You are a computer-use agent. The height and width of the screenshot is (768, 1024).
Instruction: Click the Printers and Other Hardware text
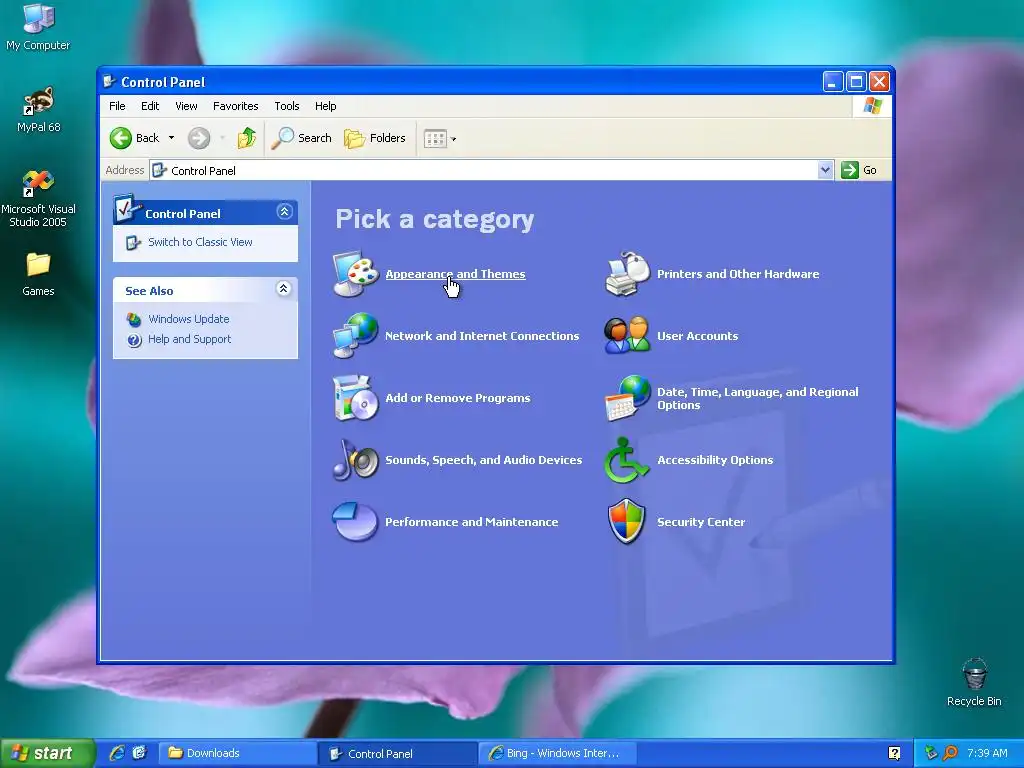(x=738, y=274)
